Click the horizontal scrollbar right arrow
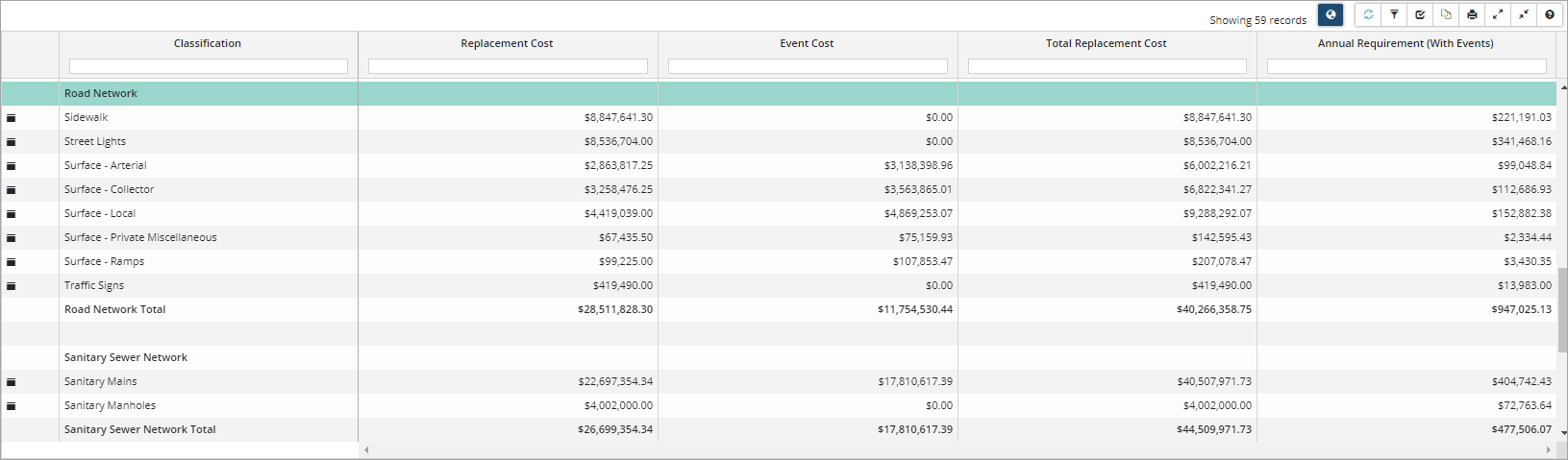1568x460 pixels. click(1548, 449)
